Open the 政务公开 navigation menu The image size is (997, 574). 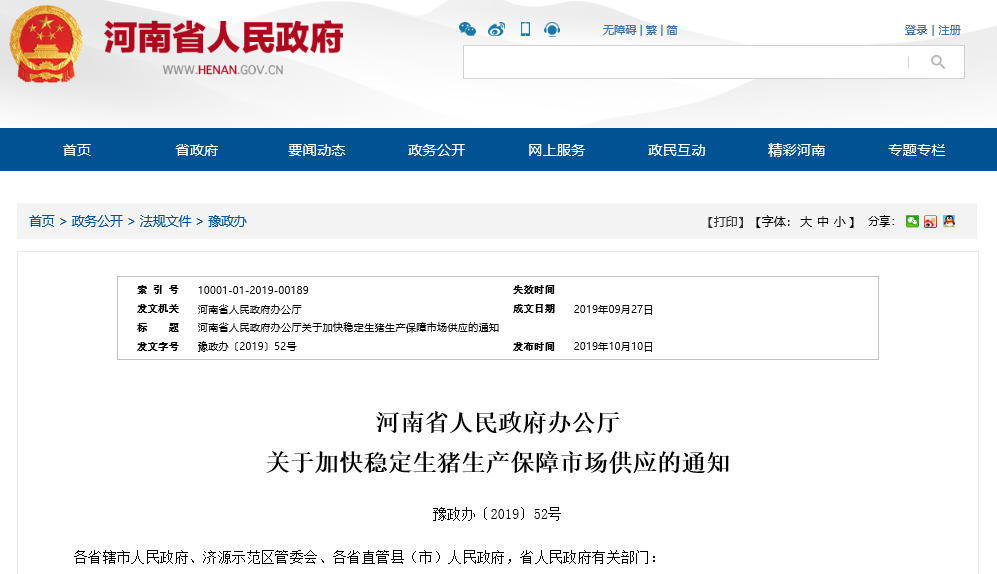click(437, 150)
